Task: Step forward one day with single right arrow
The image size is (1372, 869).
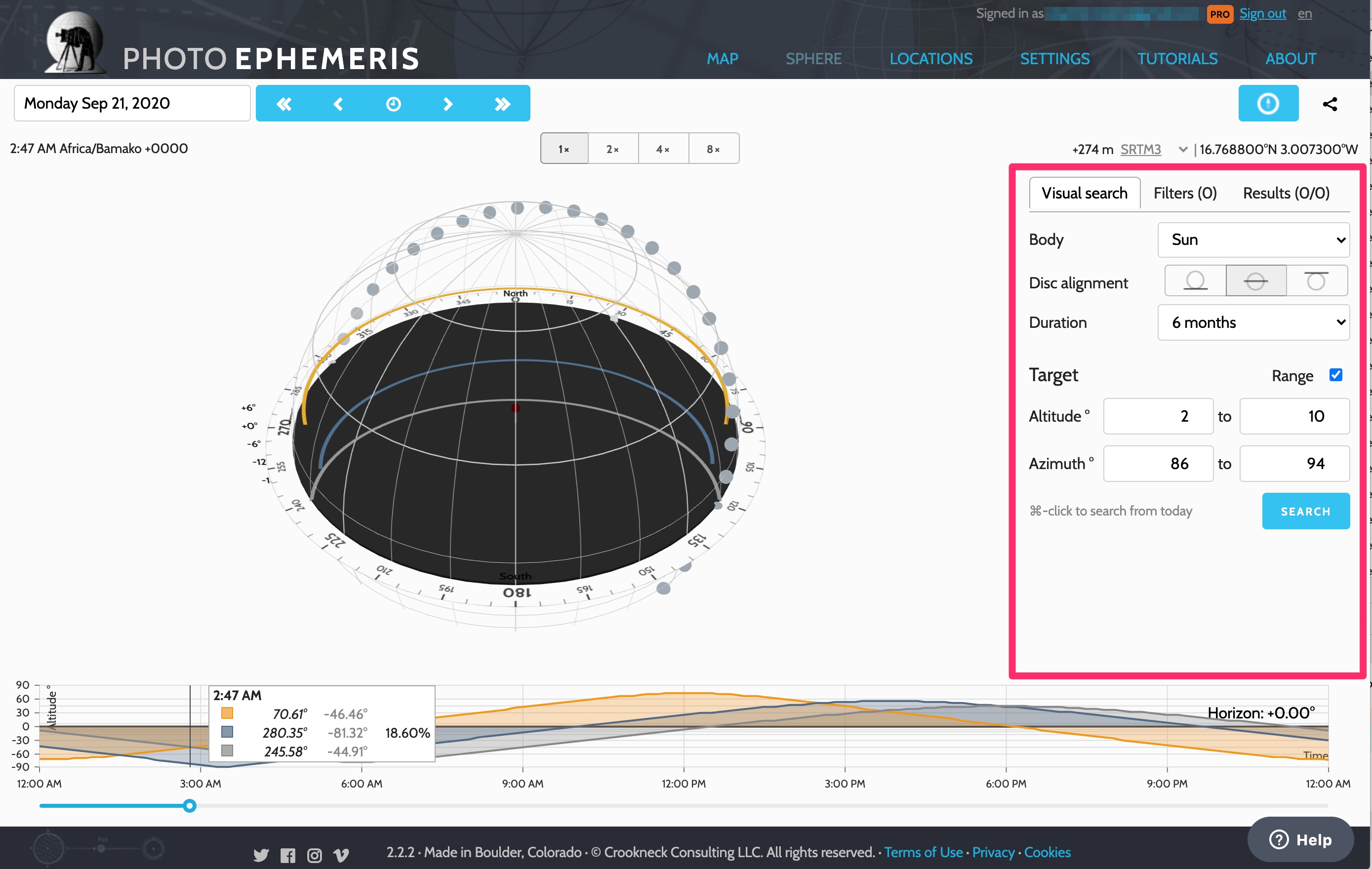Action: [x=448, y=104]
